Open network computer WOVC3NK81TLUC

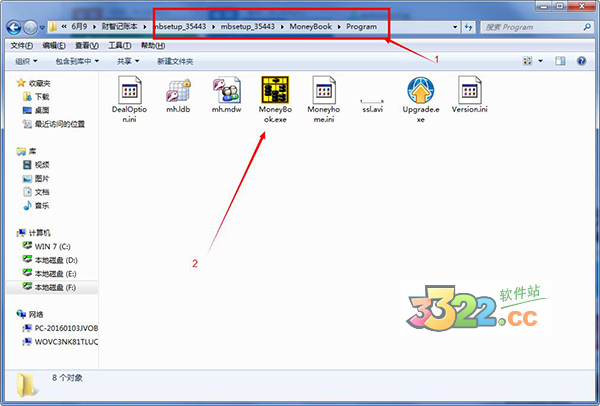point(66,342)
